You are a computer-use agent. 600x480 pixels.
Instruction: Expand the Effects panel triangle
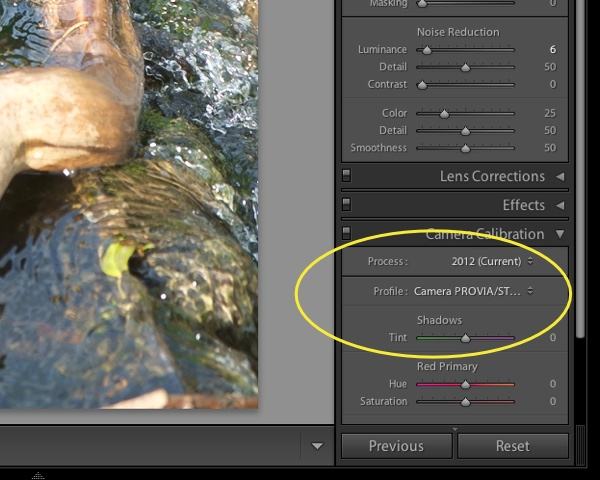(x=560, y=205)
